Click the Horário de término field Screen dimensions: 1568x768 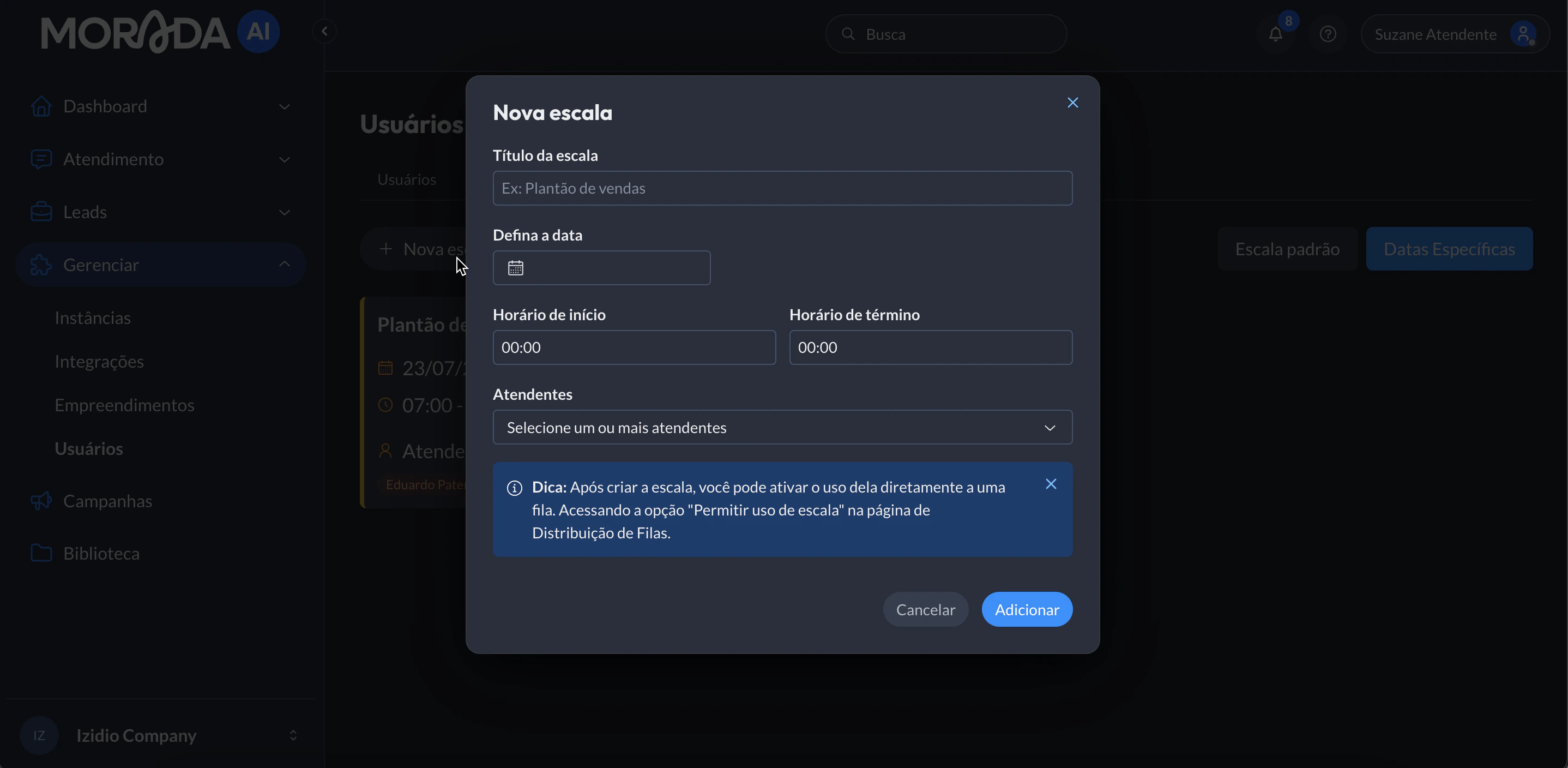tap(930, 348)
